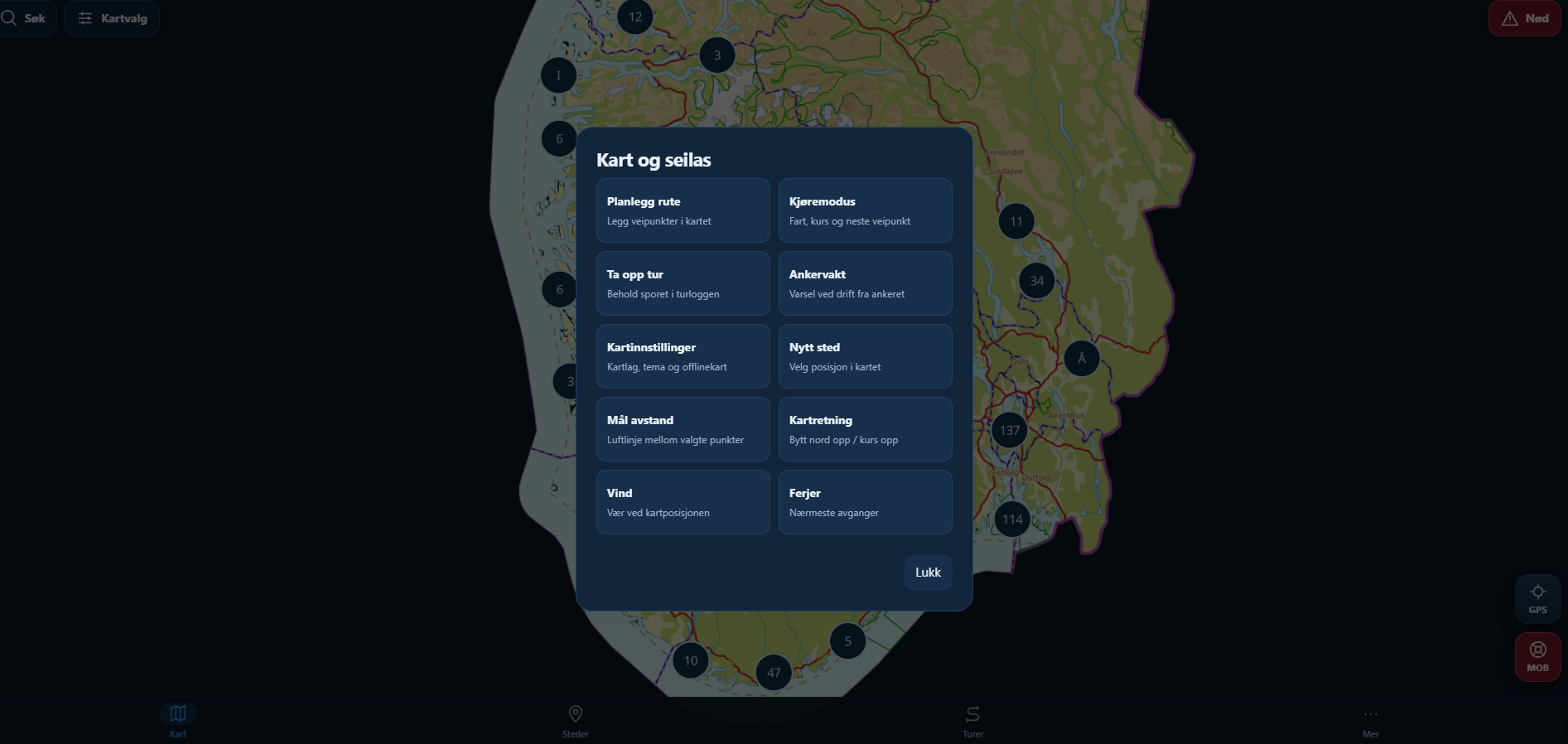This screenshot has height=744, width=1568.
Task: Center the map with GPS button
Action: point(1538,599)
